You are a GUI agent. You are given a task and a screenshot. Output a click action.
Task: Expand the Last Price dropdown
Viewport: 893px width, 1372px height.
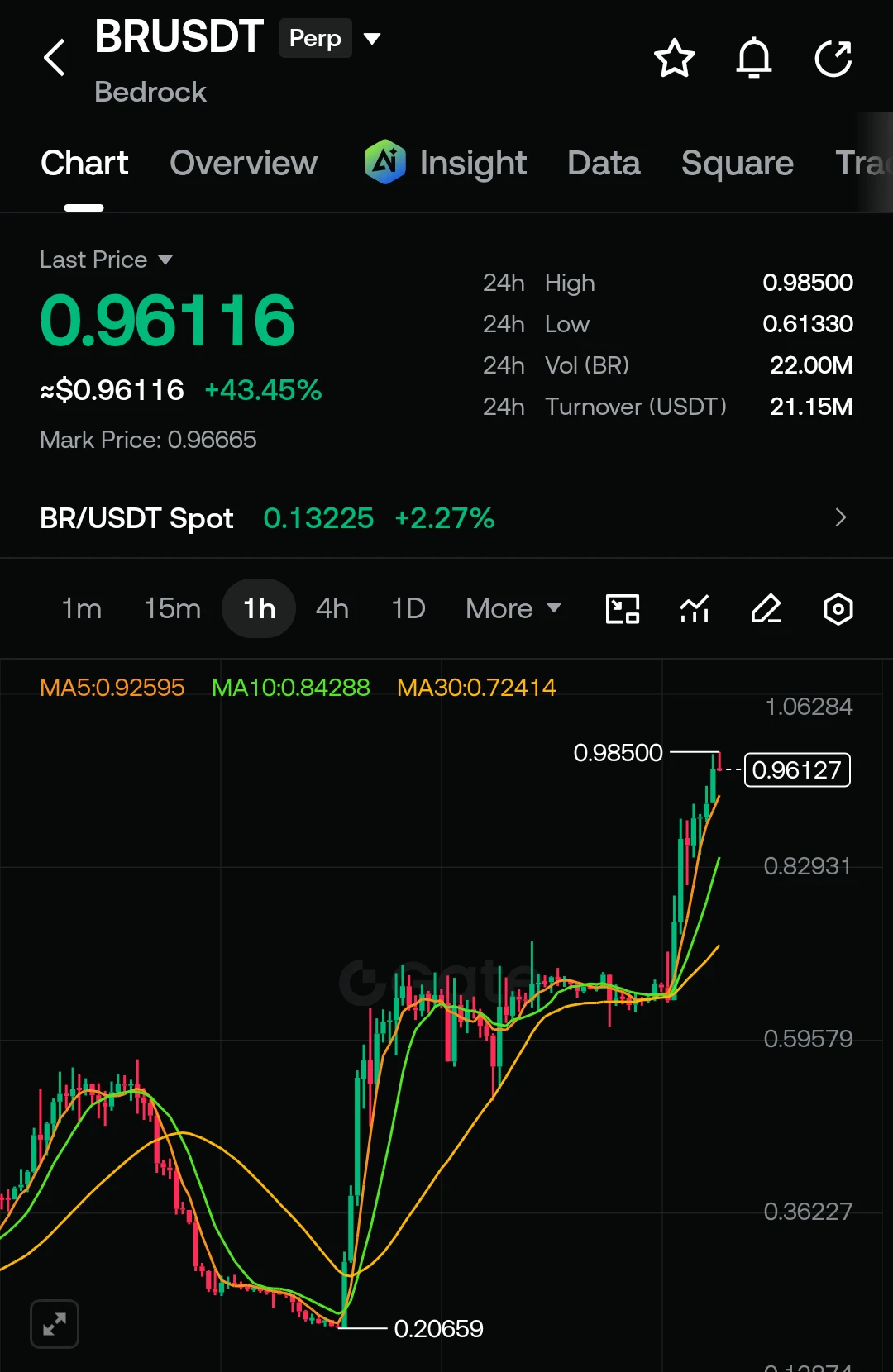165,260
